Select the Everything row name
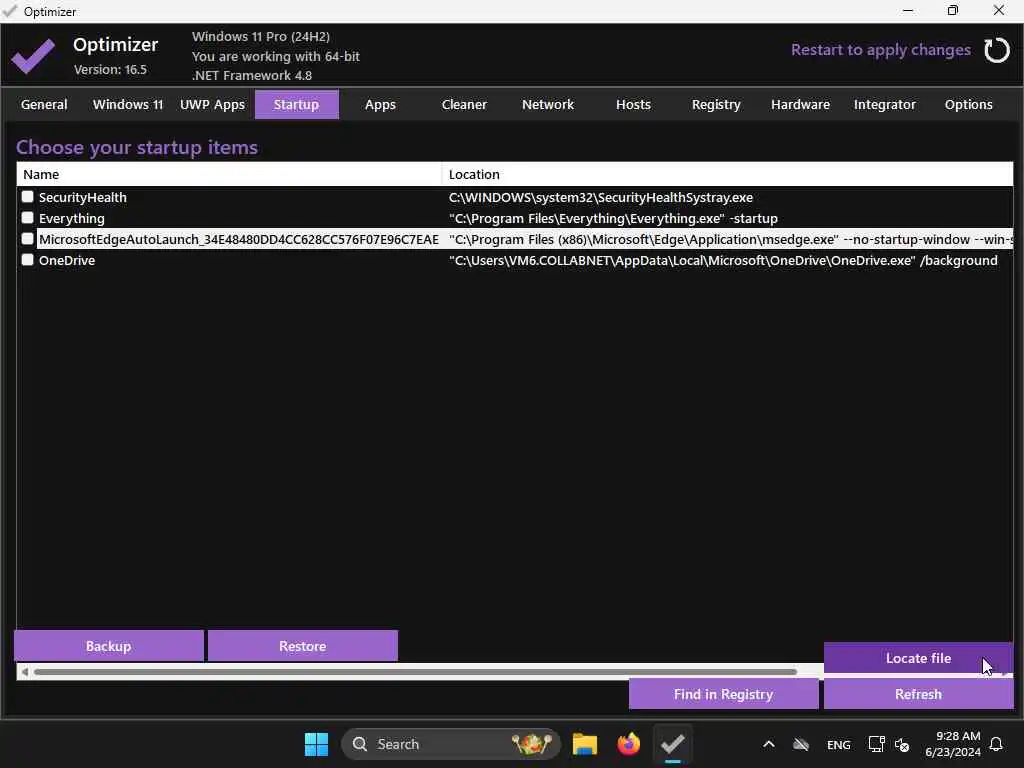 (71, 218)
